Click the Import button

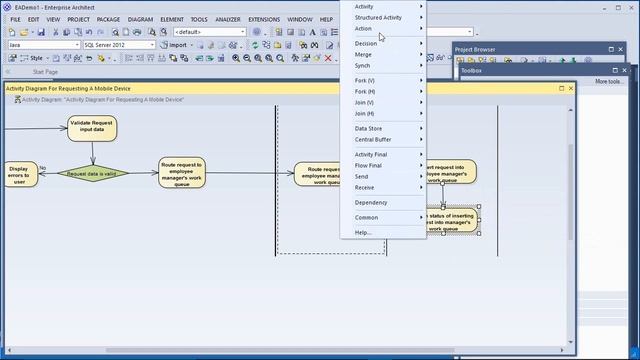(x=173, y=45)
